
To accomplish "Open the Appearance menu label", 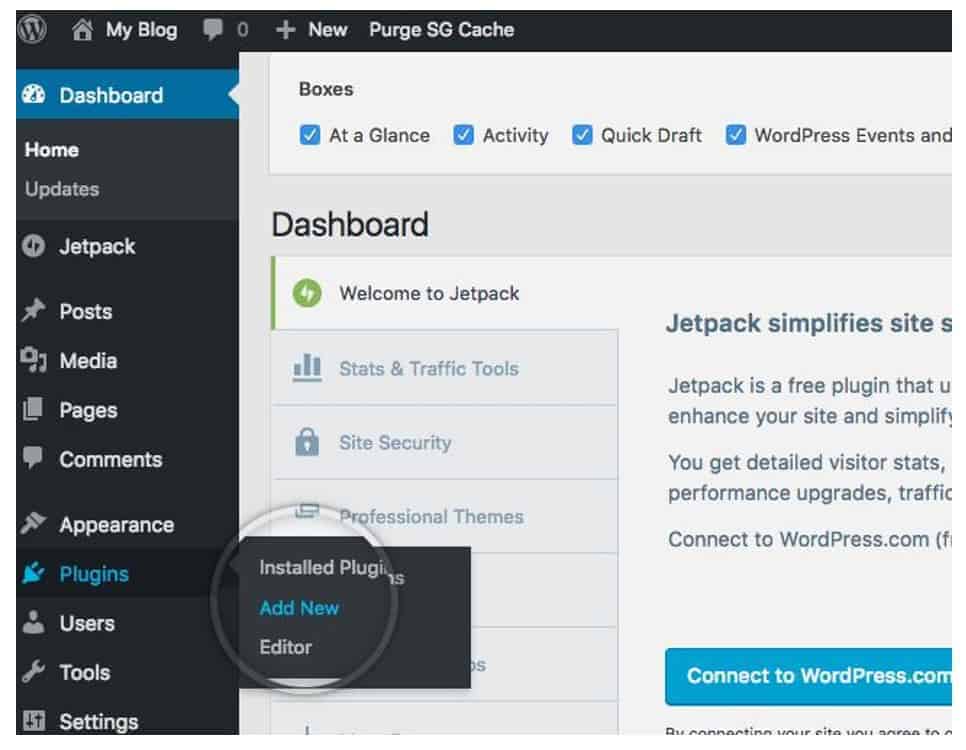I will point(116,525).
